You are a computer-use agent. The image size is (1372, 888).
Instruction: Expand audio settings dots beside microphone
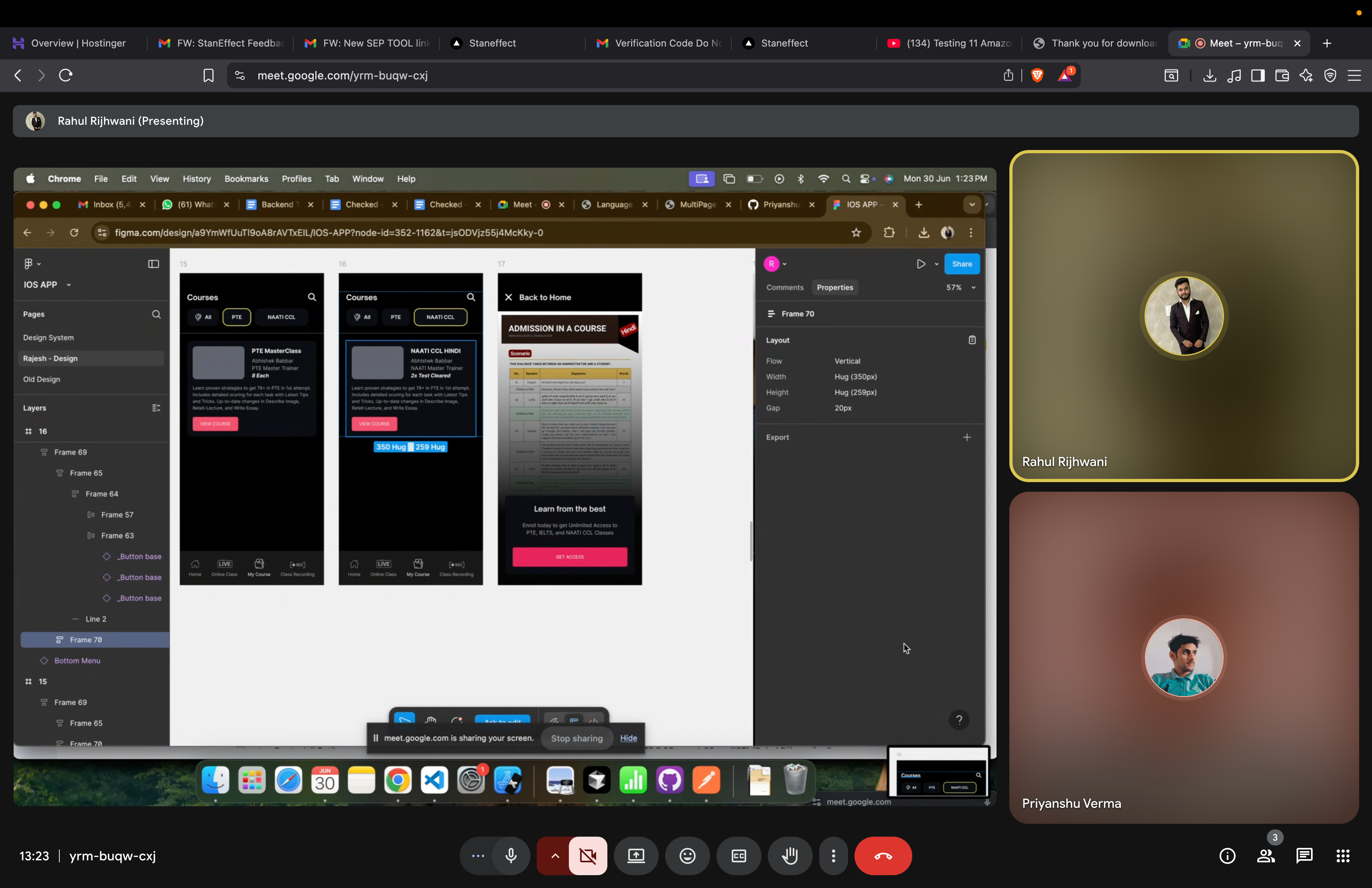[478, 856]
